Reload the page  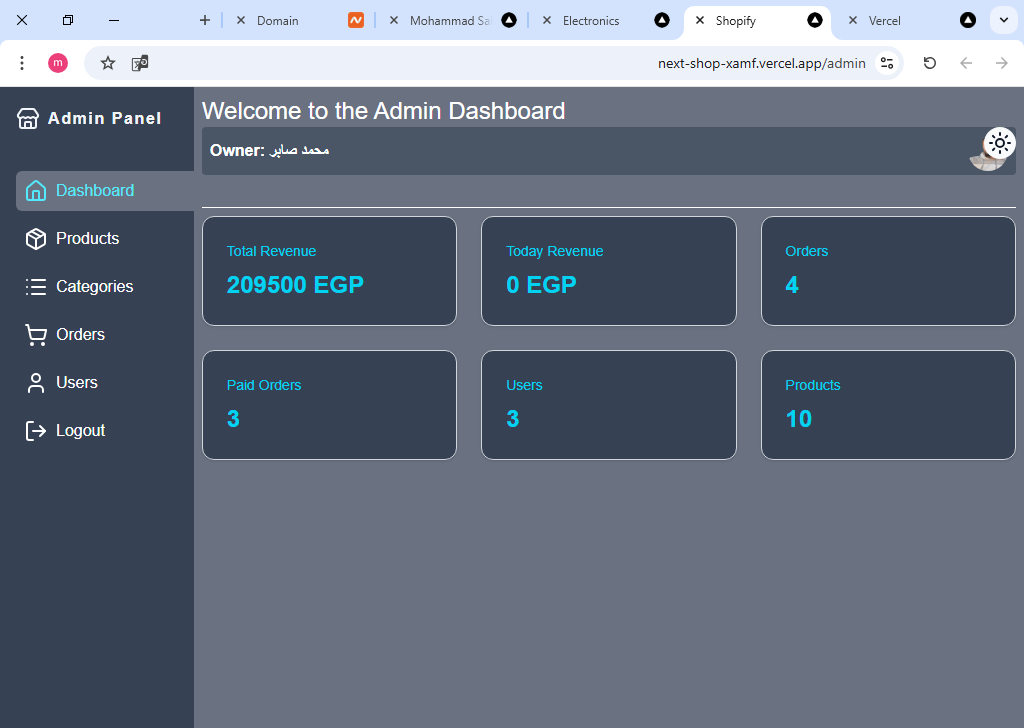[930, 63]
